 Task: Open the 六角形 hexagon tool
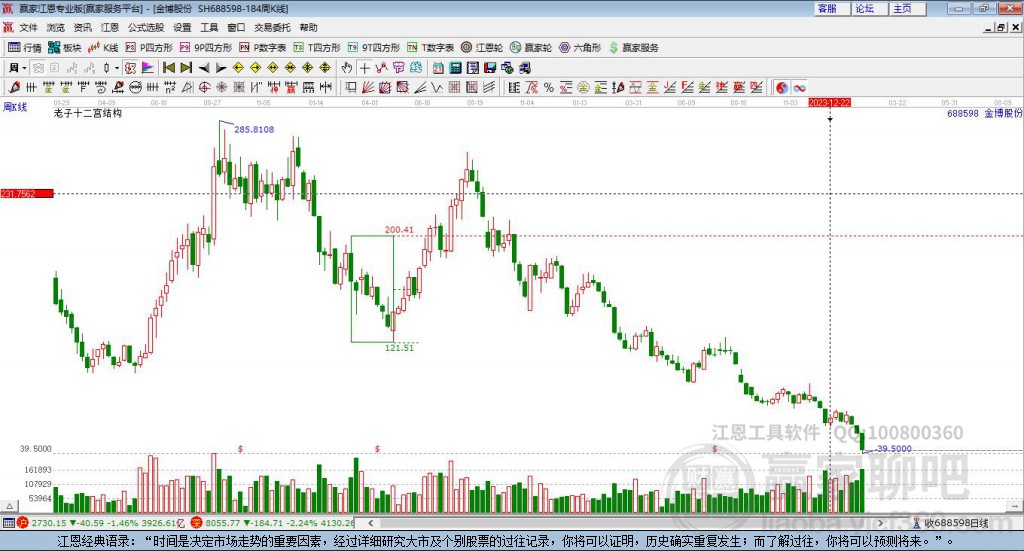point(580,48)
